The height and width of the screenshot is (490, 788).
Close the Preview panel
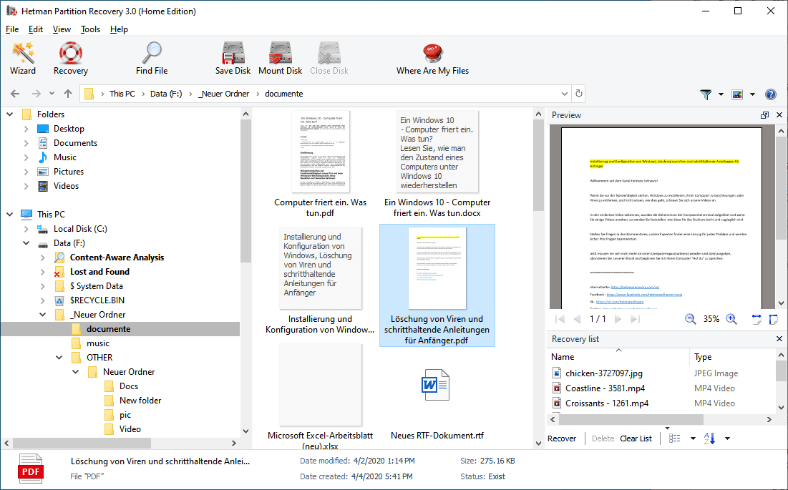[x=779, y=115]
